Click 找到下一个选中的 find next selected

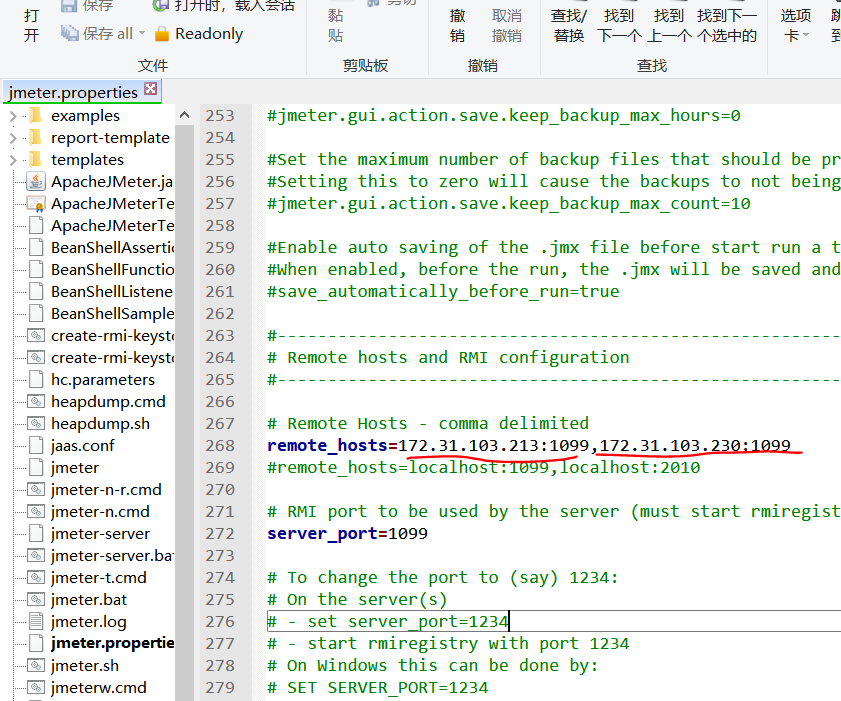tap(727, 25)
